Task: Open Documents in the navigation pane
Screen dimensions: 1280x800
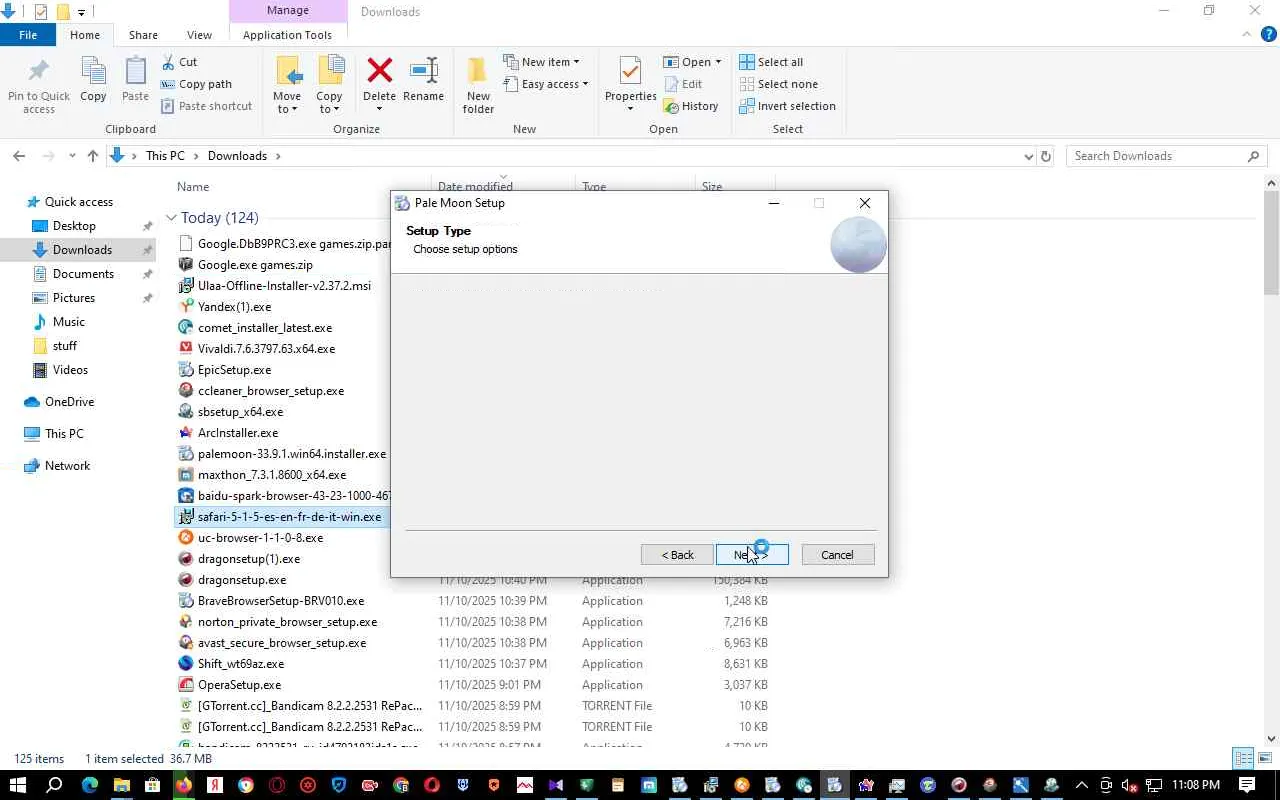Action: (x=83, y=274)
